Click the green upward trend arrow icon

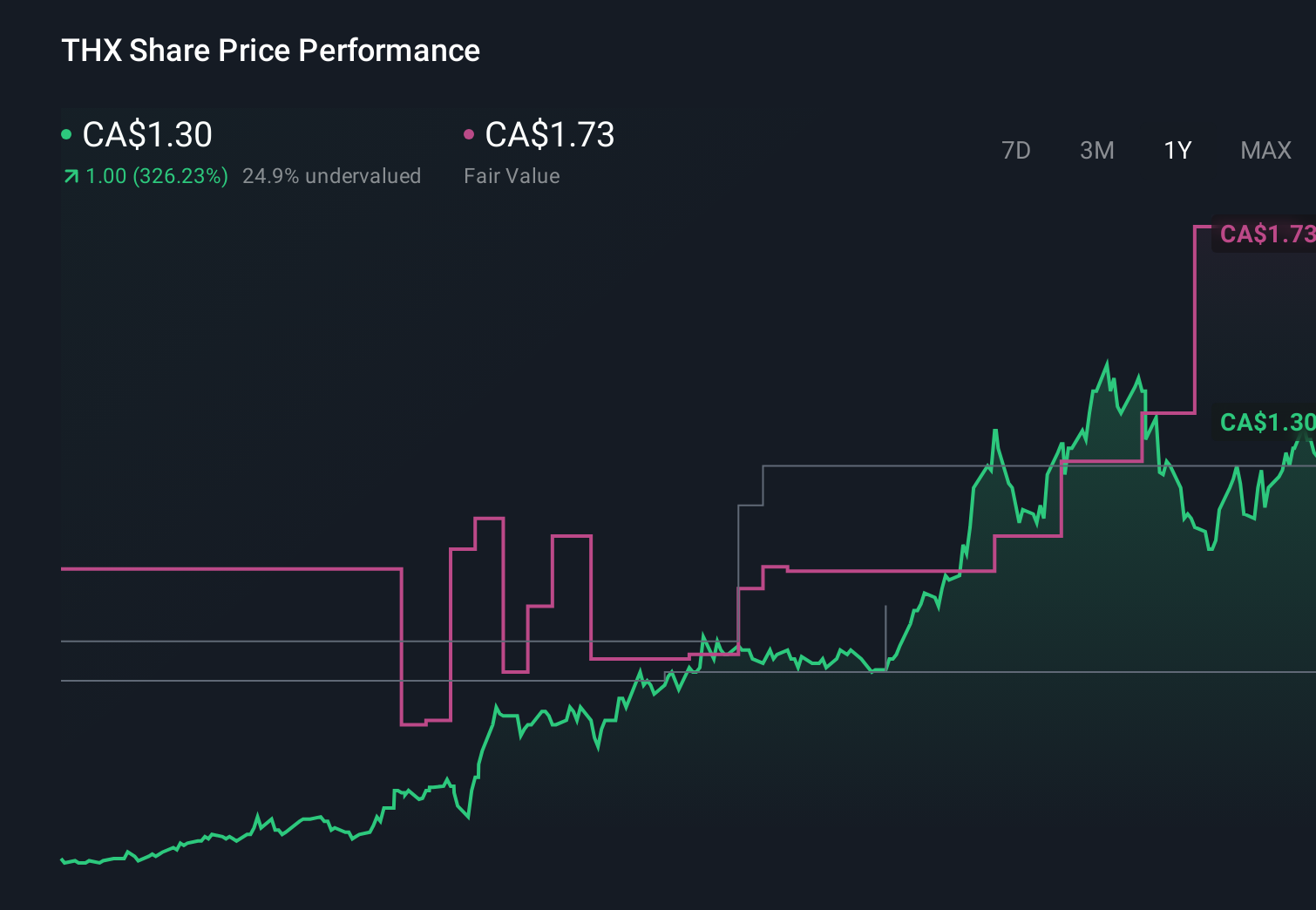click(x=71, y=177)
